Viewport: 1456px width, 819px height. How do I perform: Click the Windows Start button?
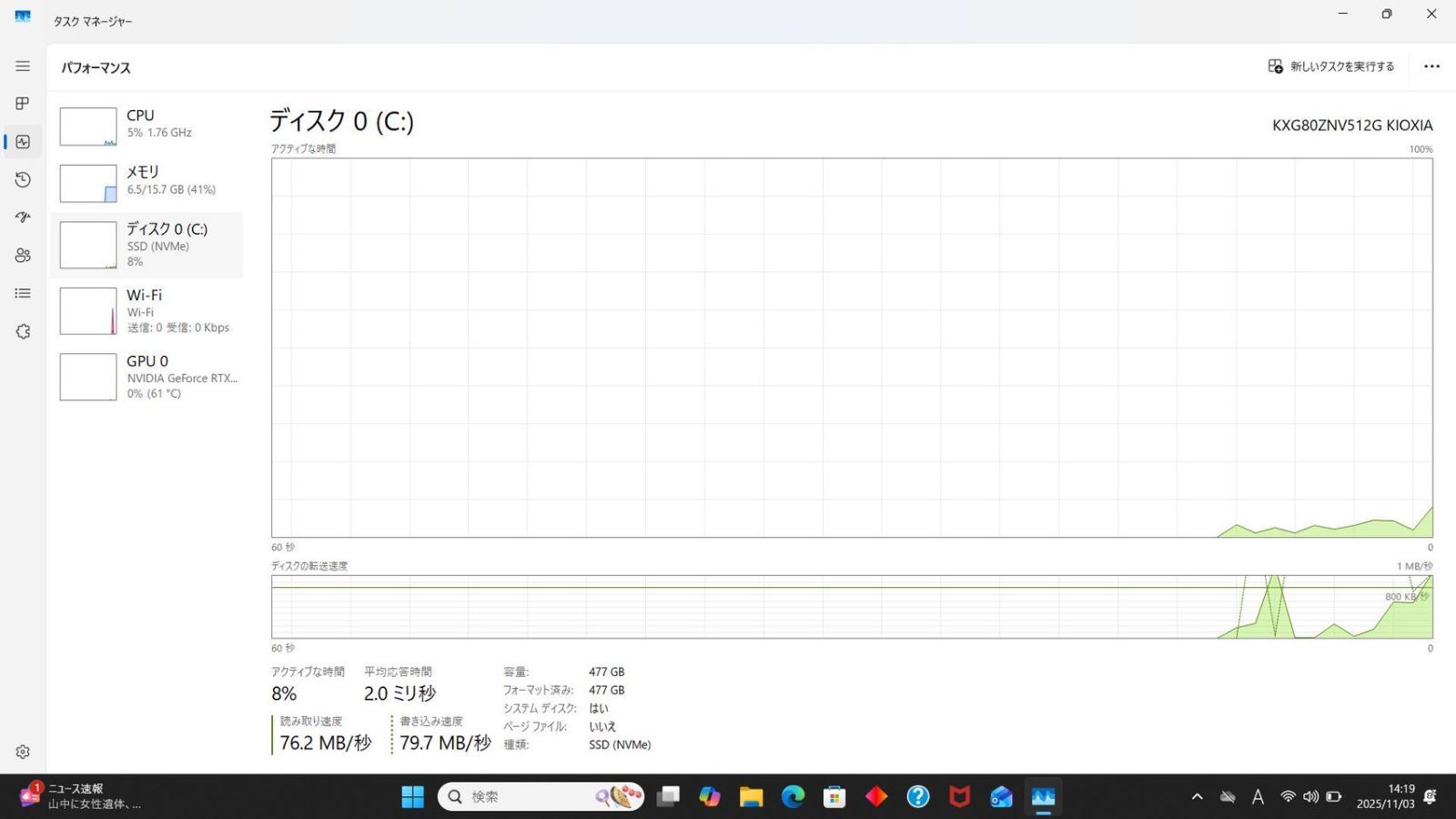(412, 797)
